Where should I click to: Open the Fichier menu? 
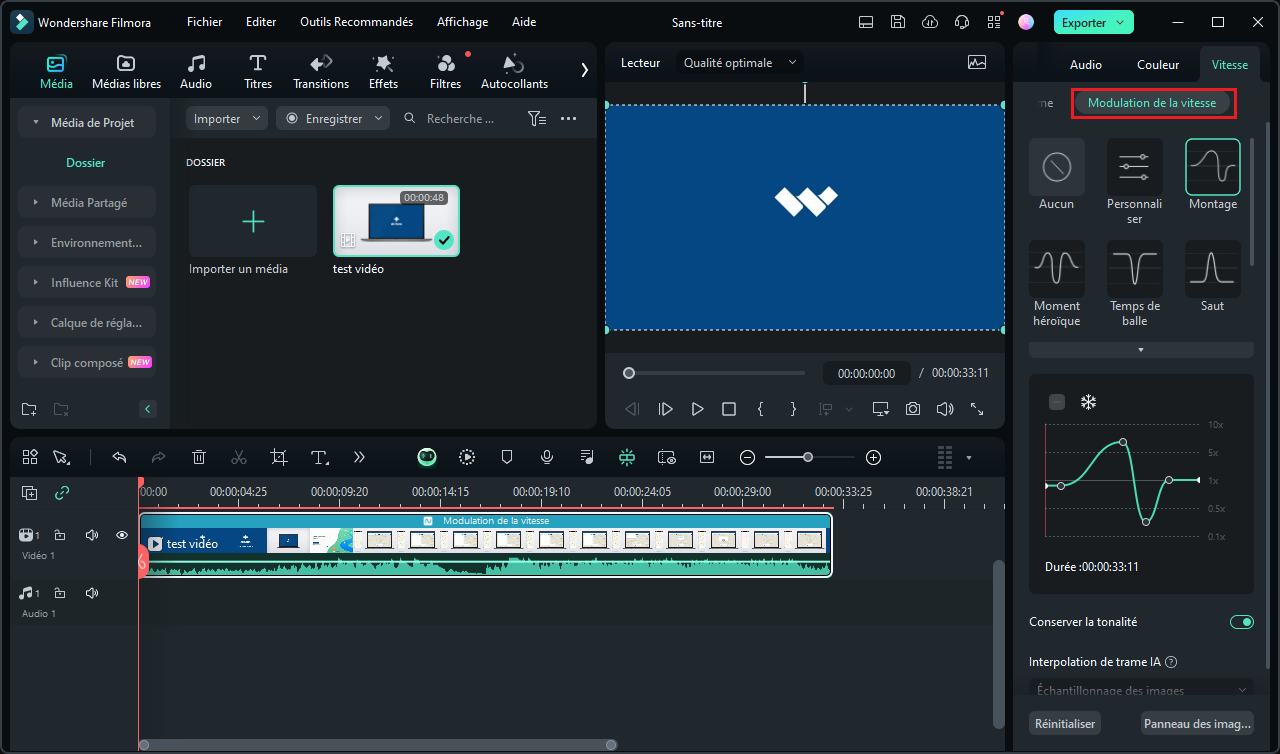tap(205, 22)
